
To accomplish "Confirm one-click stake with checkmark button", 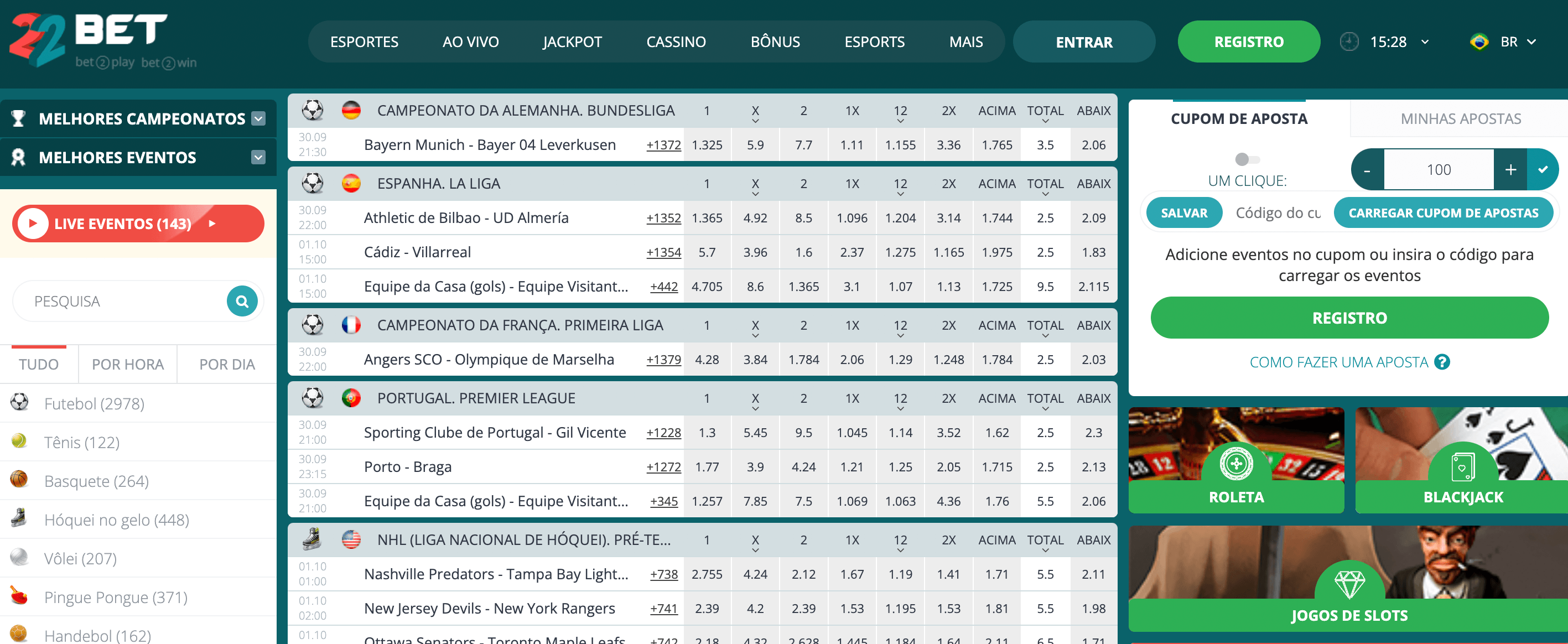I will click(1543, 170).
